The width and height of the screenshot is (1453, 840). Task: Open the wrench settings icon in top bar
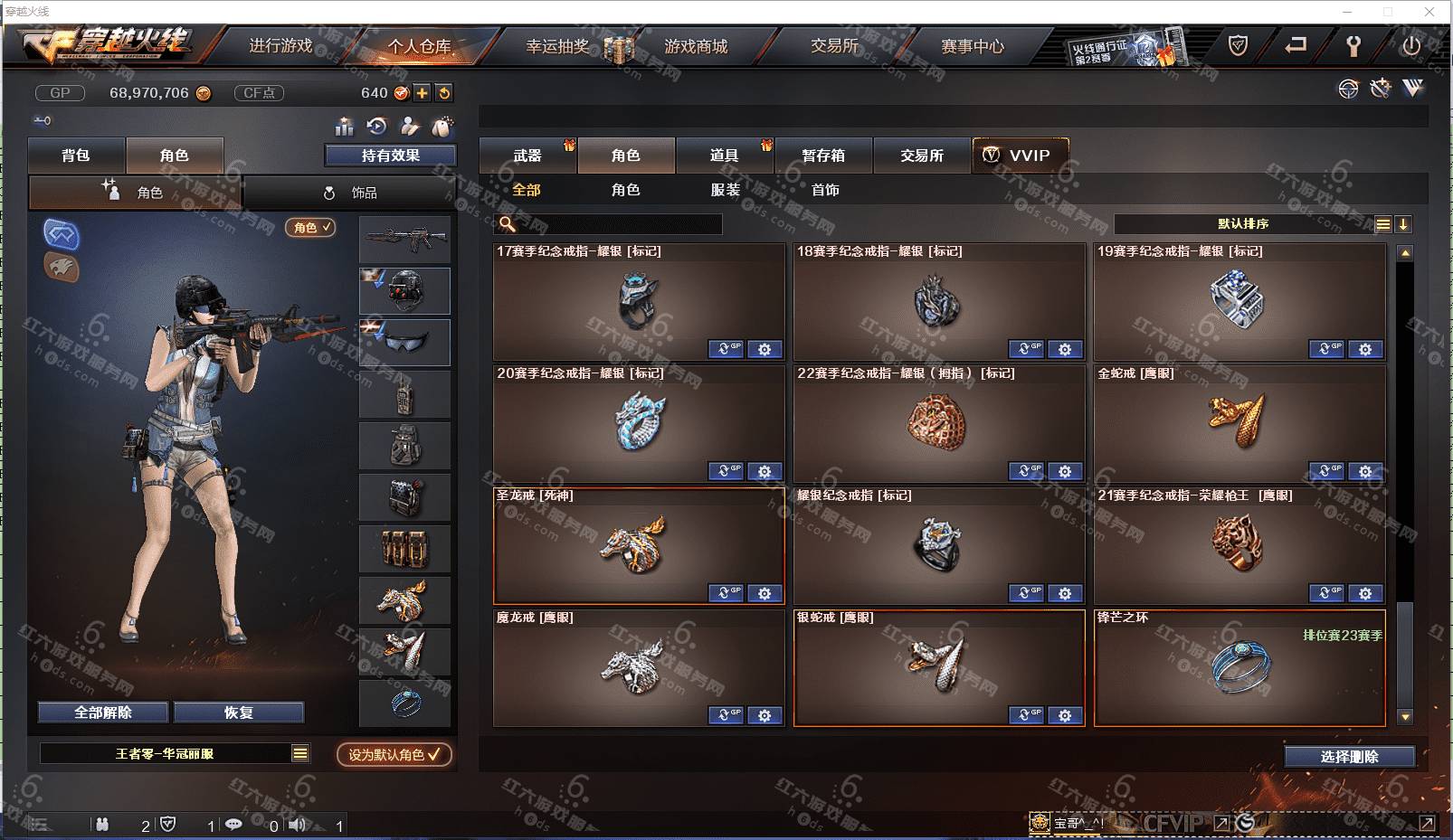pyautogui.click(x=1353, y=45)
